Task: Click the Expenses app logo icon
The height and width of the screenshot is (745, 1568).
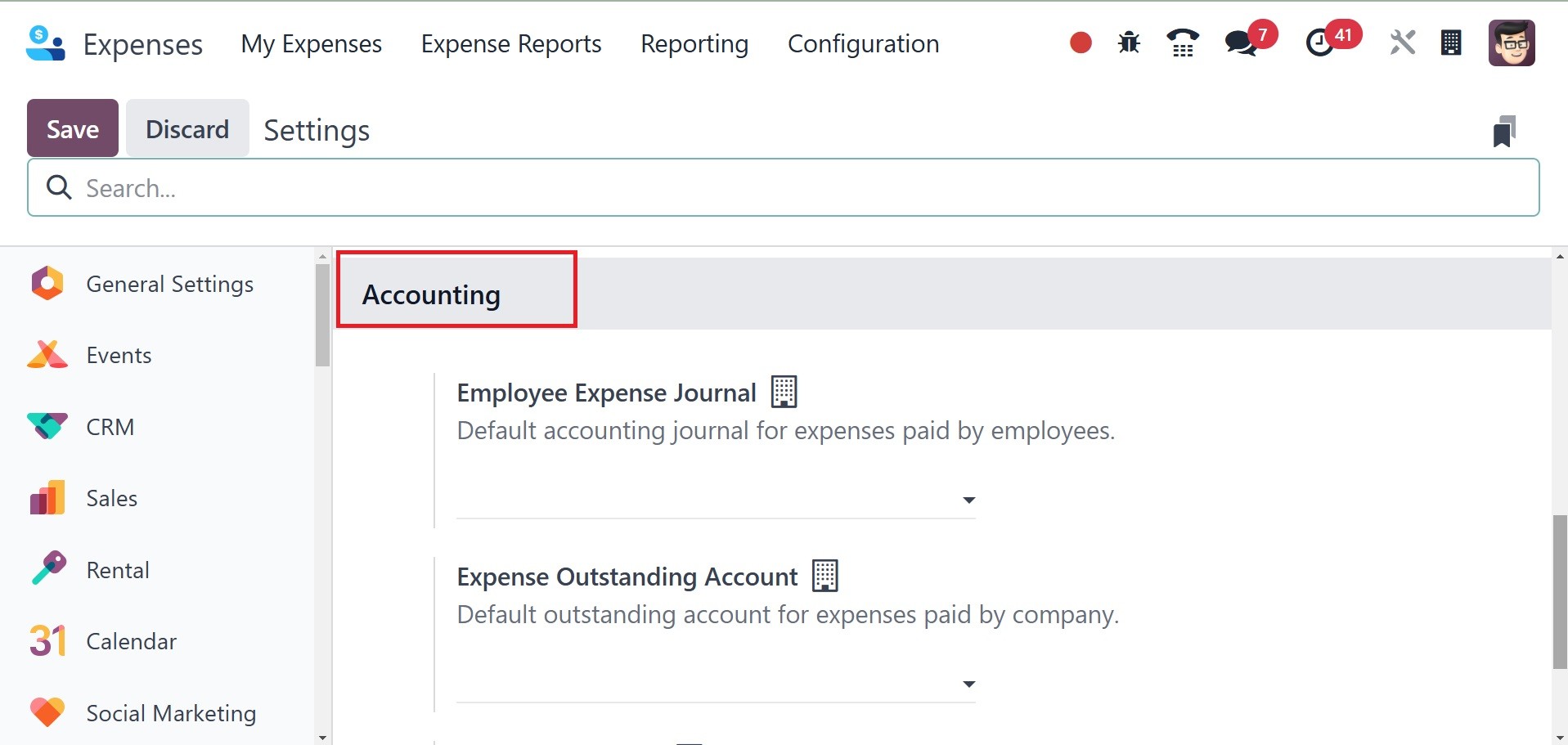Action: point(46,43)
